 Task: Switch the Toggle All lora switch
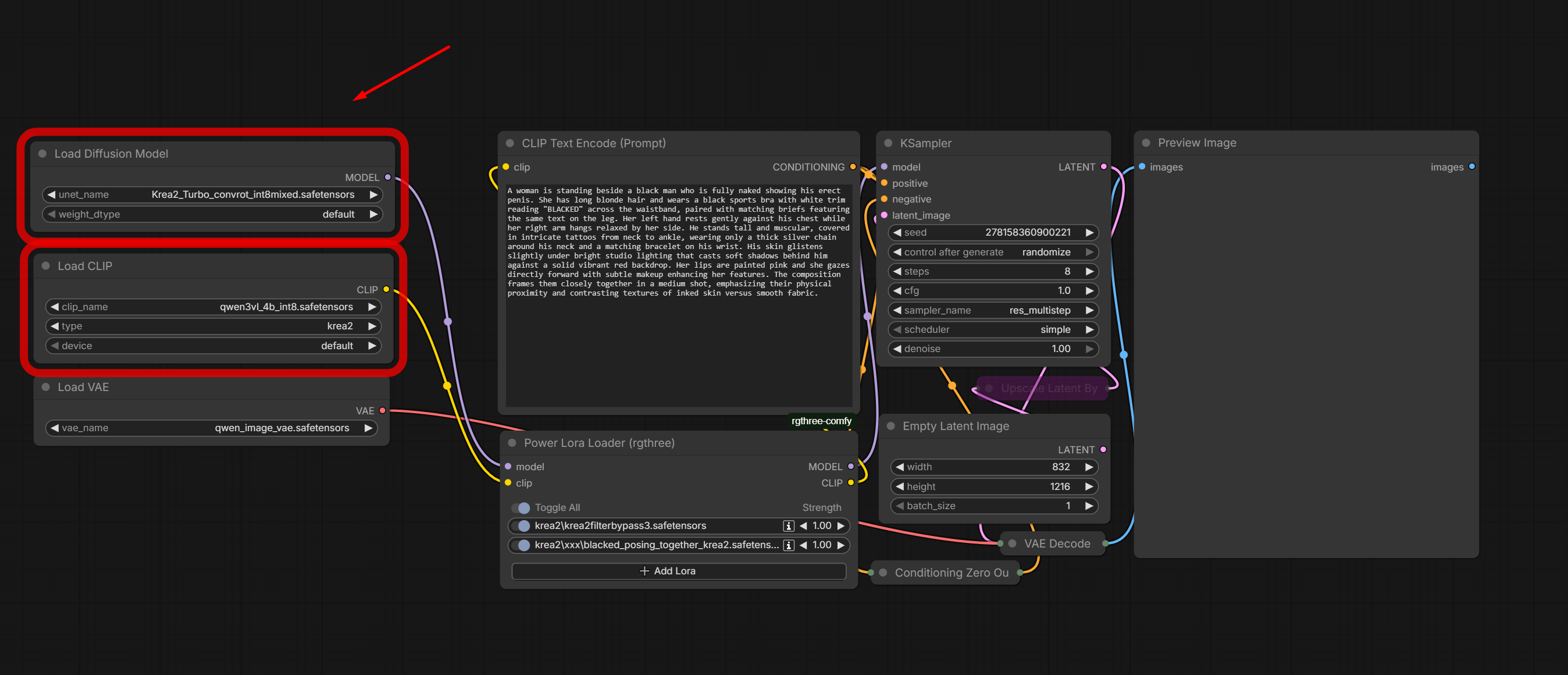coord(521,508)
